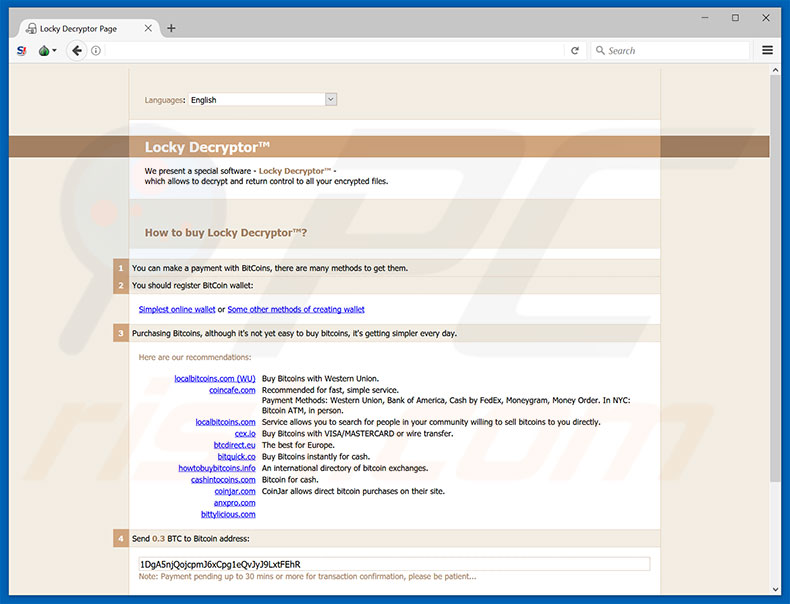The image size is (790, 604).
Task: Click the vertical scrollbar thumb
Action: (x=775, y=277)
